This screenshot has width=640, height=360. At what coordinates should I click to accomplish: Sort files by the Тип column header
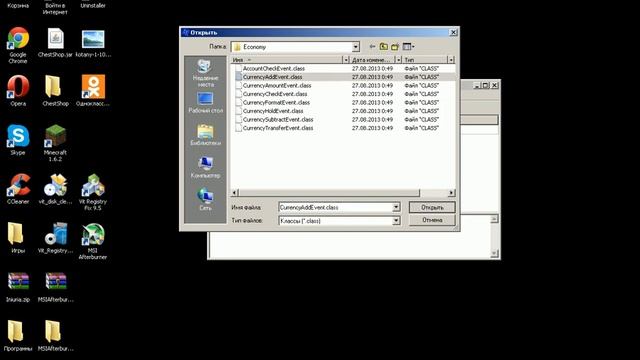coord(424,60)
